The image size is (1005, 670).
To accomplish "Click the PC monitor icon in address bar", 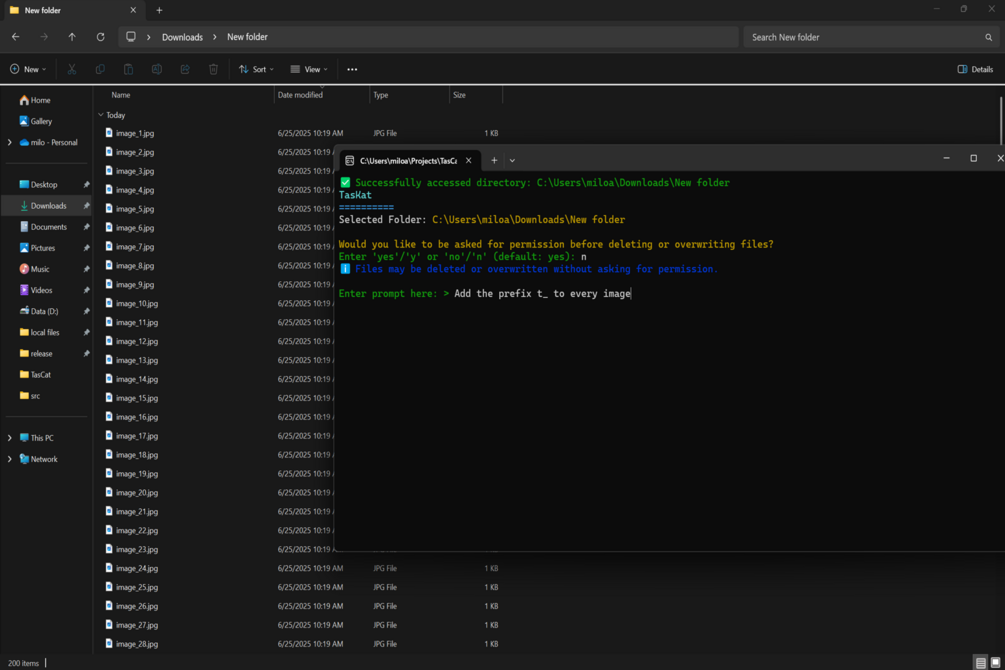I will tap(131, 37).
